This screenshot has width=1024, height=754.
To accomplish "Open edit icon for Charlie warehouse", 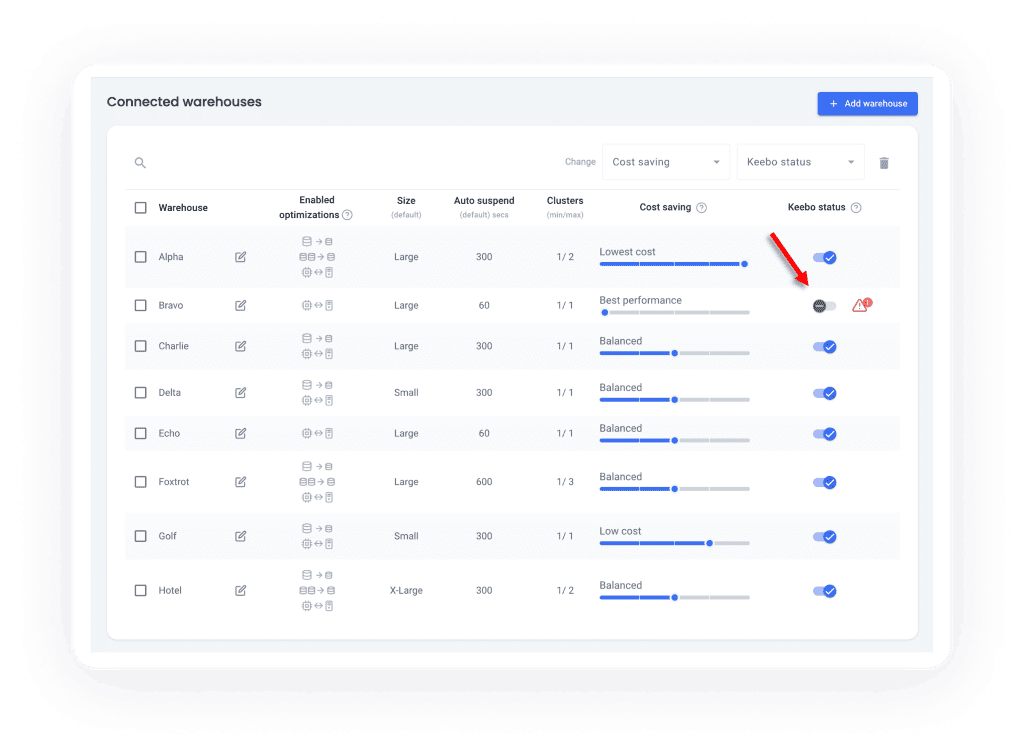I will [240, 346].
